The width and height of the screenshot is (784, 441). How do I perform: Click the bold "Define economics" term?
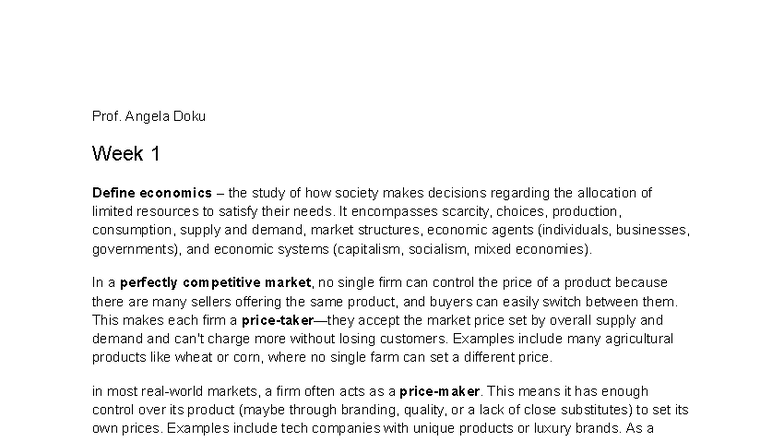(151, 192)
